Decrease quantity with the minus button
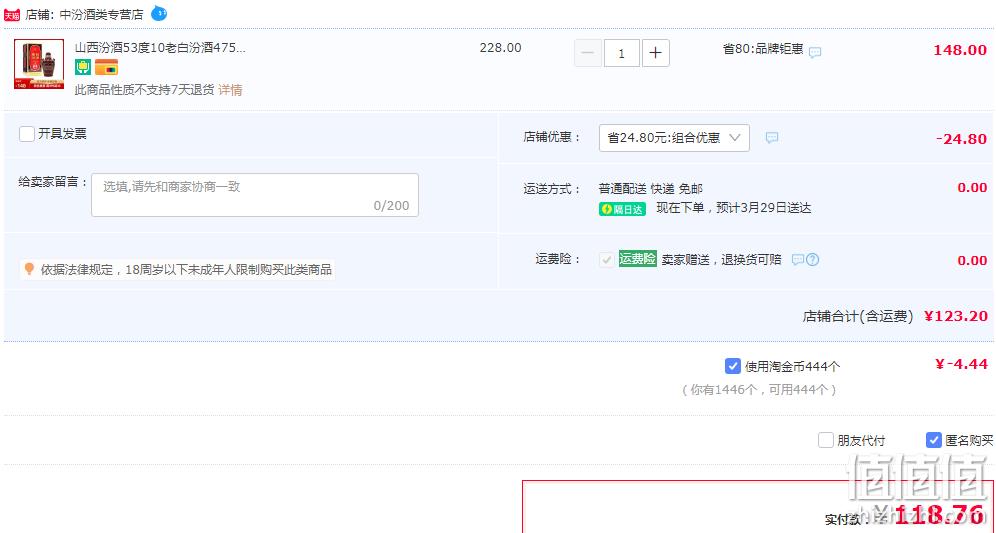Viewport: 996px width, 533px height. [x=588, y=53]
